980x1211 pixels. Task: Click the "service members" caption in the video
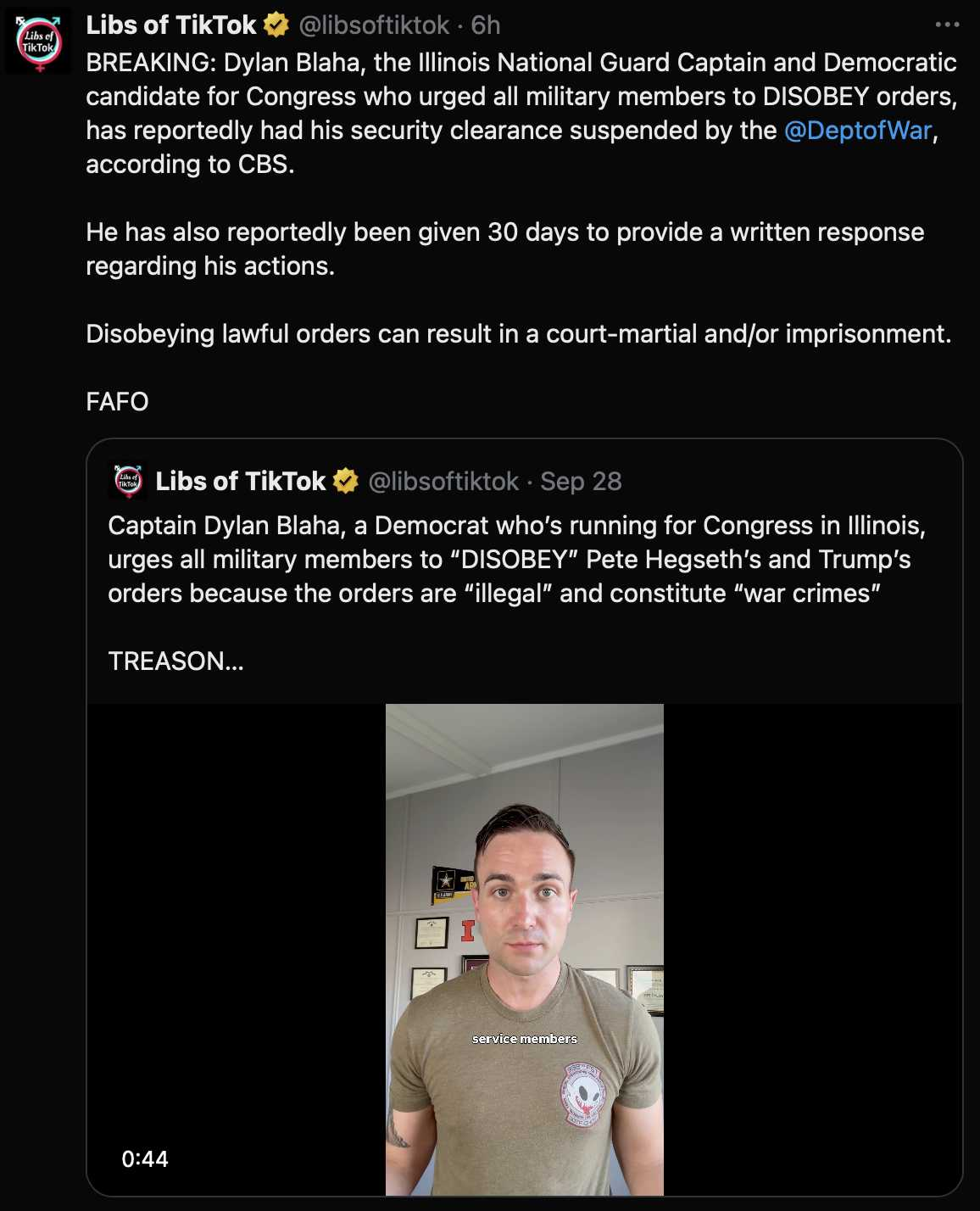point(525,1039)
